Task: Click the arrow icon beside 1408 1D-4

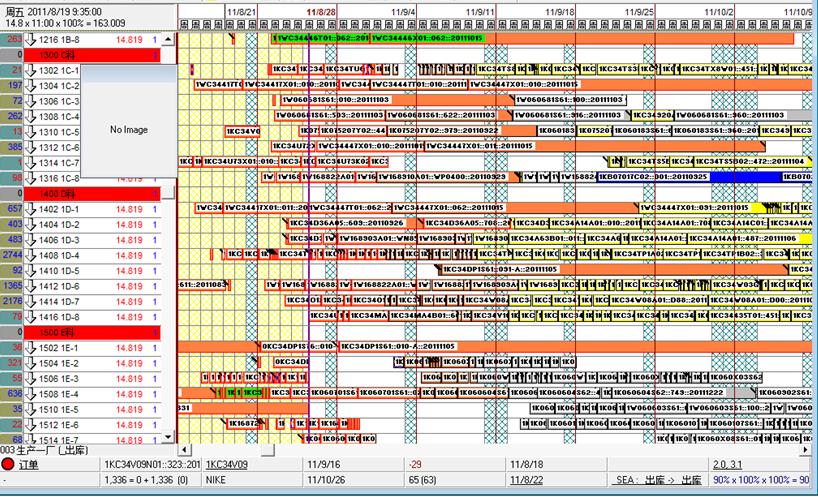Action: [32, 255]
